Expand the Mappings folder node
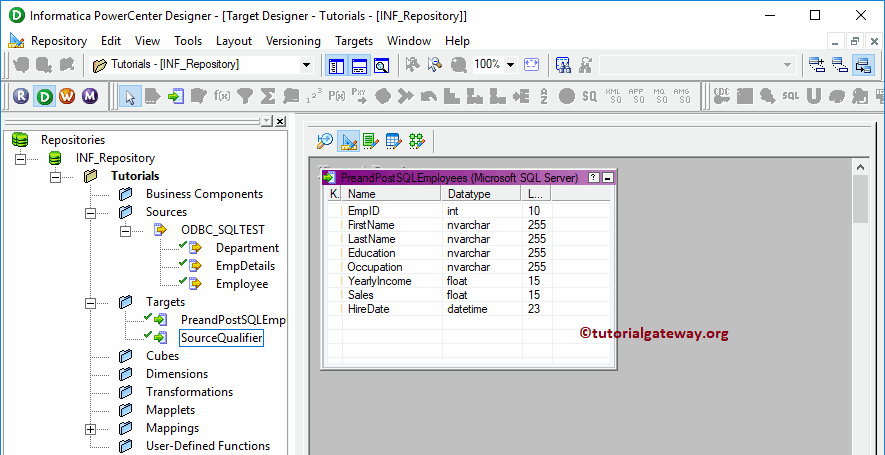 click(x=91, y=428)
